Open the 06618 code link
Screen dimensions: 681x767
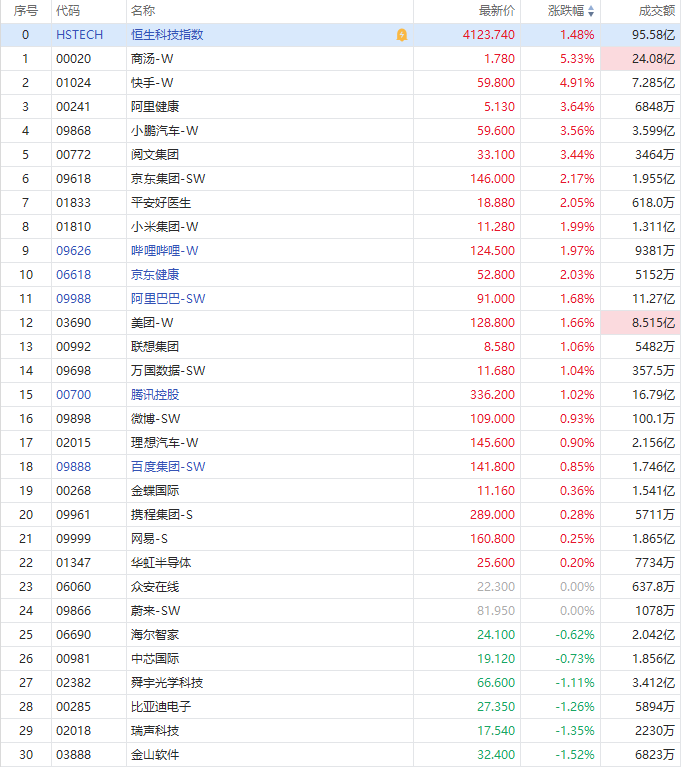click(x=73, y=274)
